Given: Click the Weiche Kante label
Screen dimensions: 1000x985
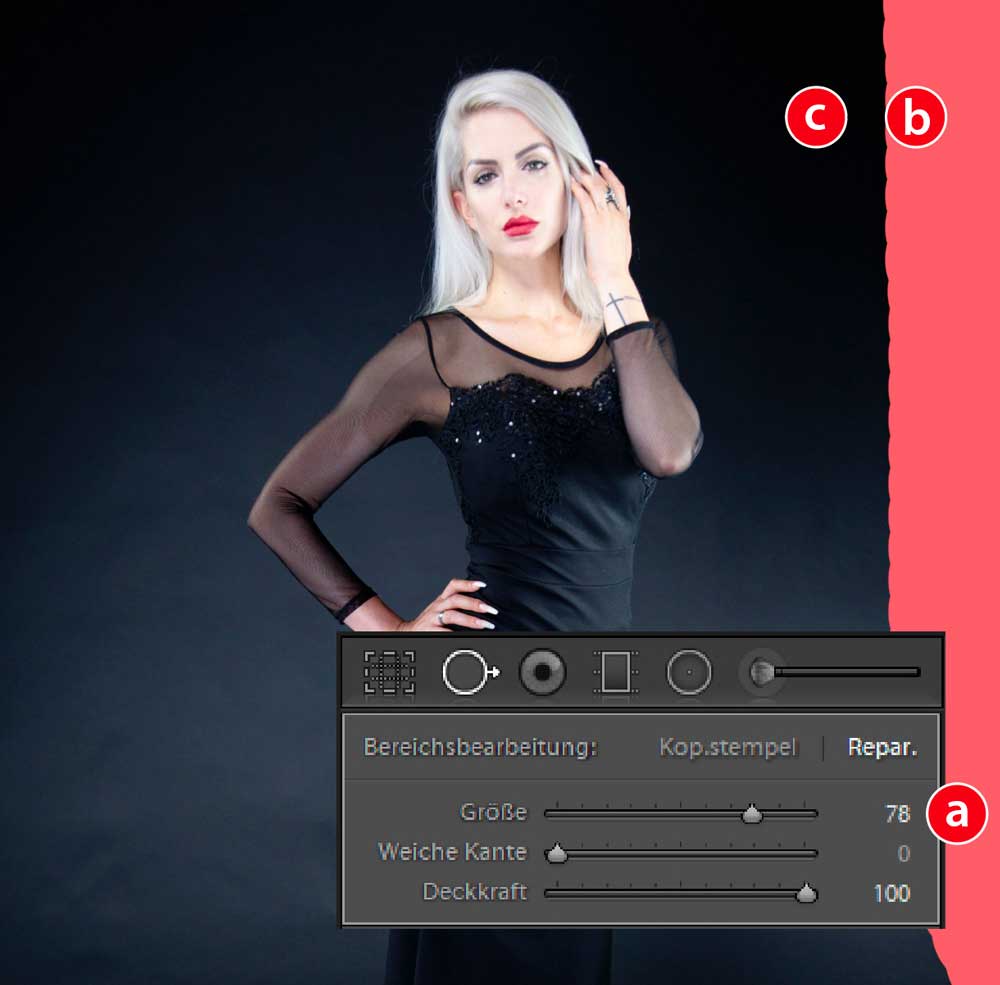Looking at the screenshot, I should [453, 852].
